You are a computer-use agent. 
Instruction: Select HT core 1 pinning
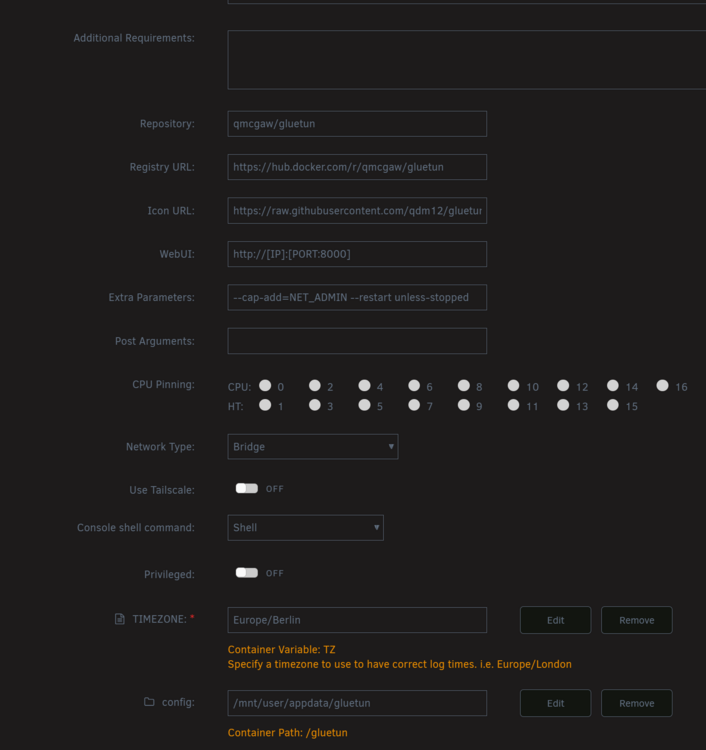tap(265, 405)
